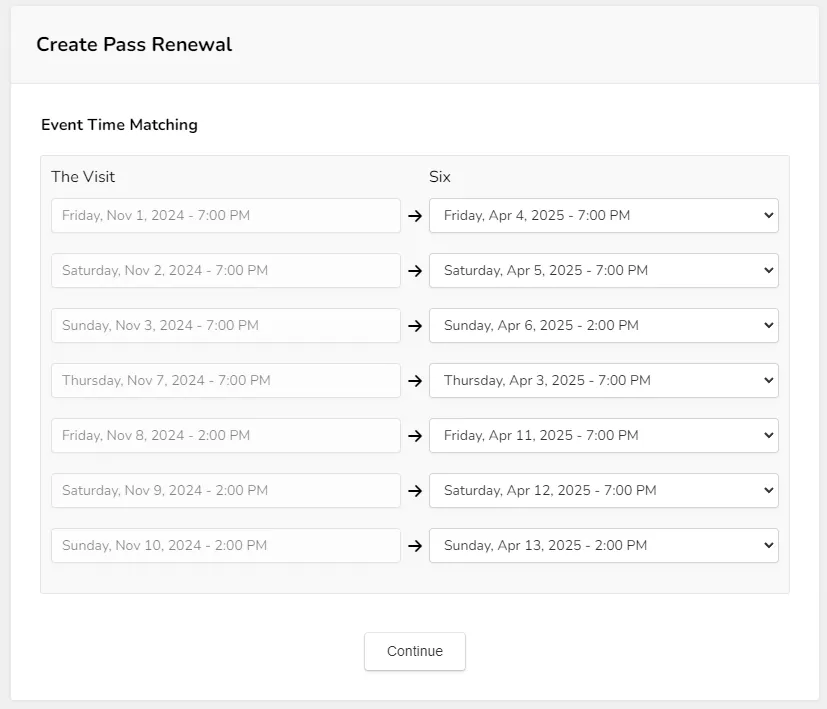Select the Sunday, Nov 10, 2024 field
The width and height of the screenshot is (827, 709).
(226, 545)
